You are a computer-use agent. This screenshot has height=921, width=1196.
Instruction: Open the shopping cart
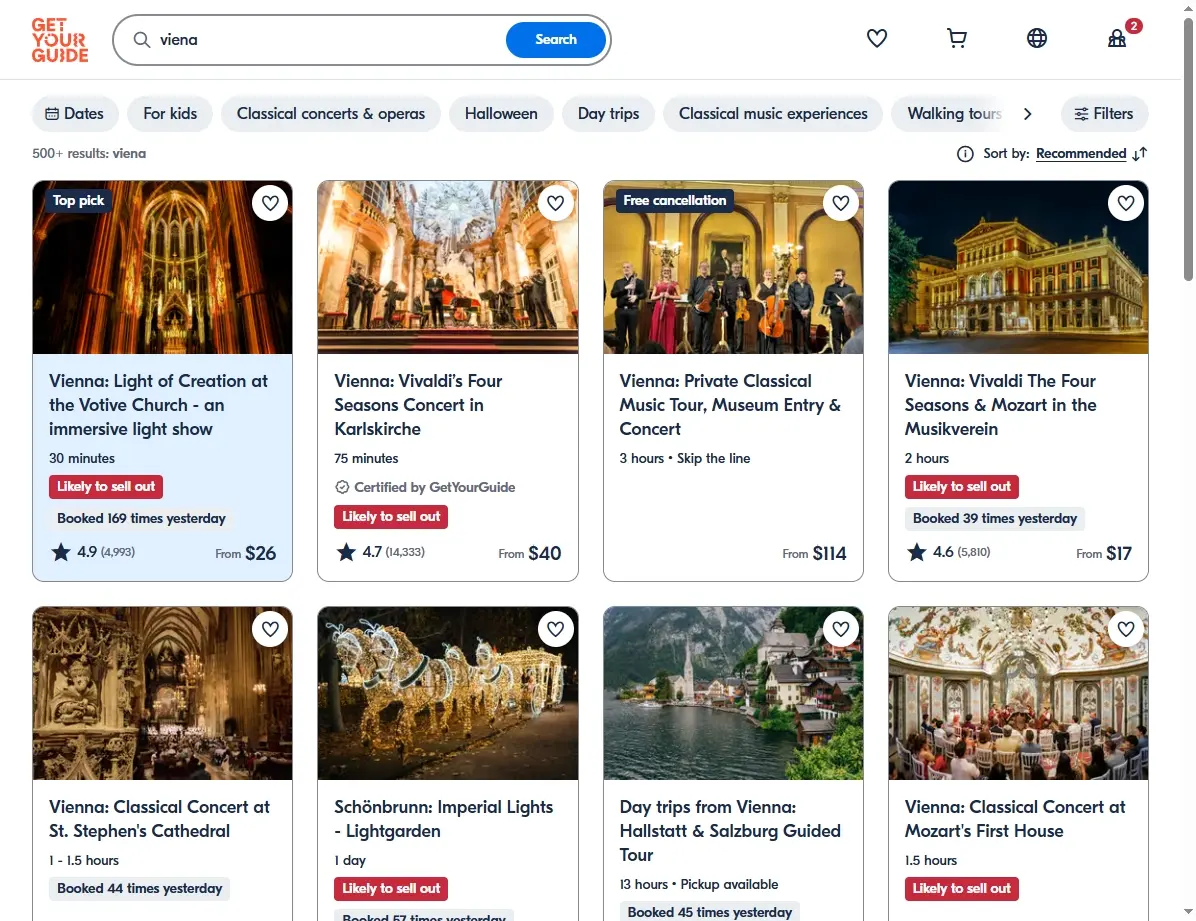[956, 38]
